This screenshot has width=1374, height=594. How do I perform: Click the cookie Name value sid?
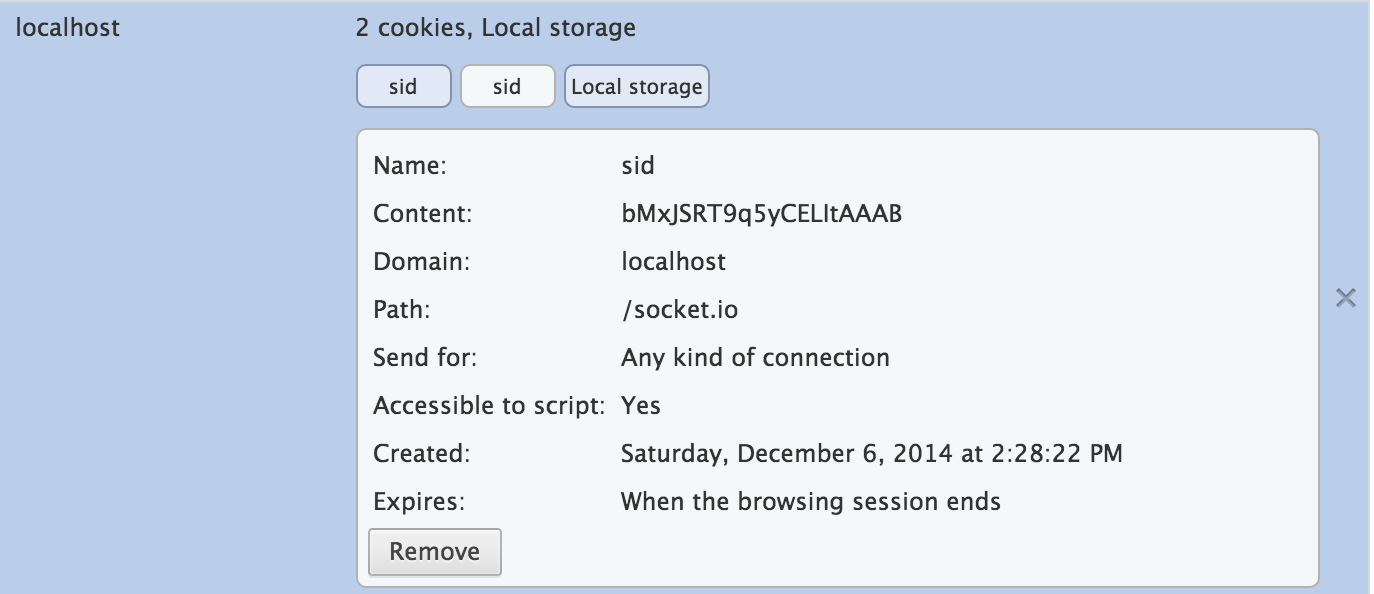(637, 166)
